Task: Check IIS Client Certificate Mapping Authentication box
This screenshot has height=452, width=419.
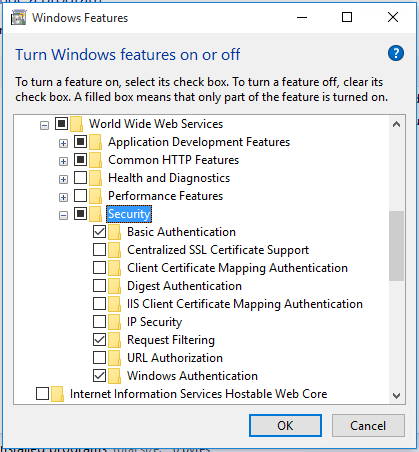Action: [99, 304]
